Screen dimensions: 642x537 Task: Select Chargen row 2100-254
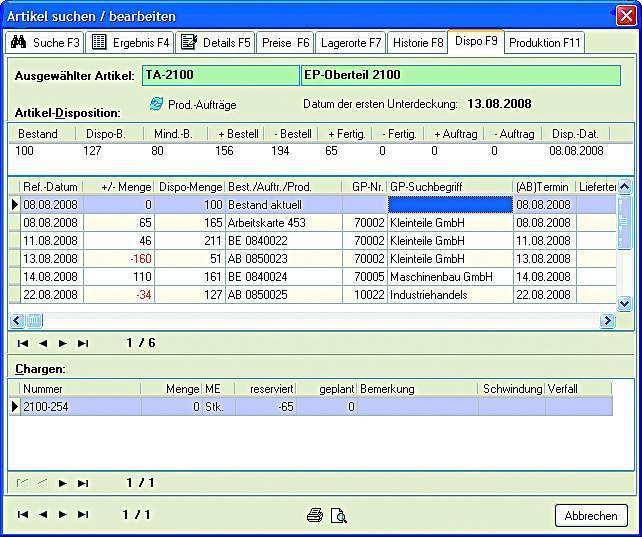(311, 406)
